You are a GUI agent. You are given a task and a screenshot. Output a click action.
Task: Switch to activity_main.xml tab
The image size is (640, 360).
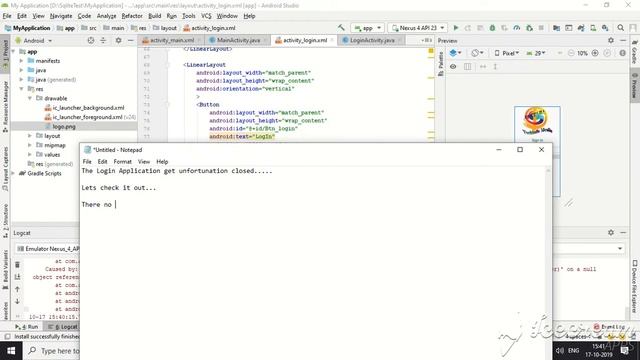coord(172,40)
